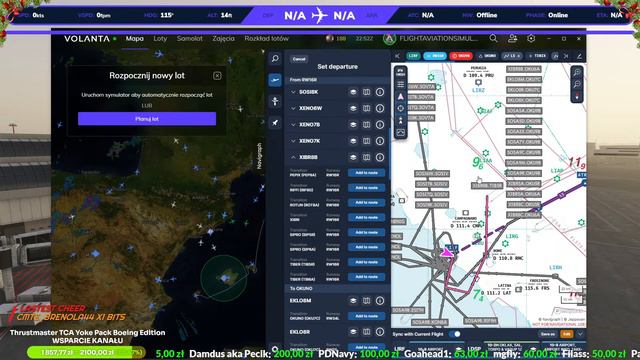Viewport: 640px width, 360px height.
Task: Show layers for SOSIBK procedure
Action: [353, 92]
